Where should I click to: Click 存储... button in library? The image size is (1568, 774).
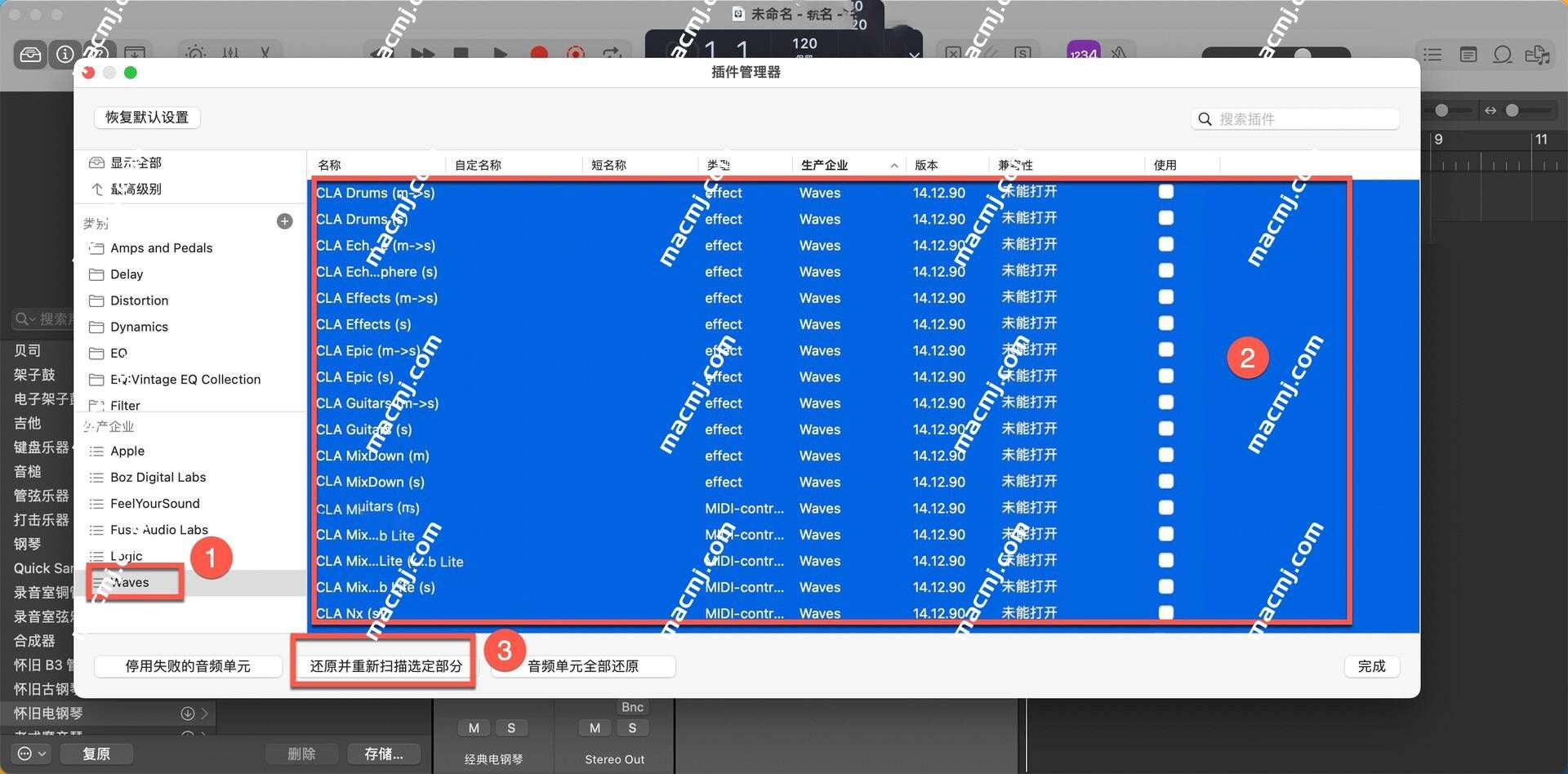click(384, 754)
